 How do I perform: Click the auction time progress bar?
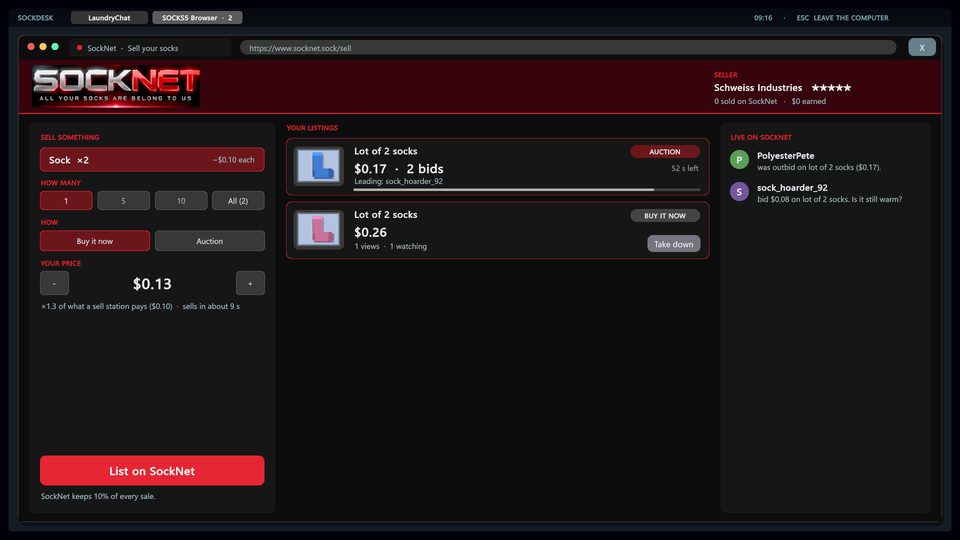click(x=527, y=190)
